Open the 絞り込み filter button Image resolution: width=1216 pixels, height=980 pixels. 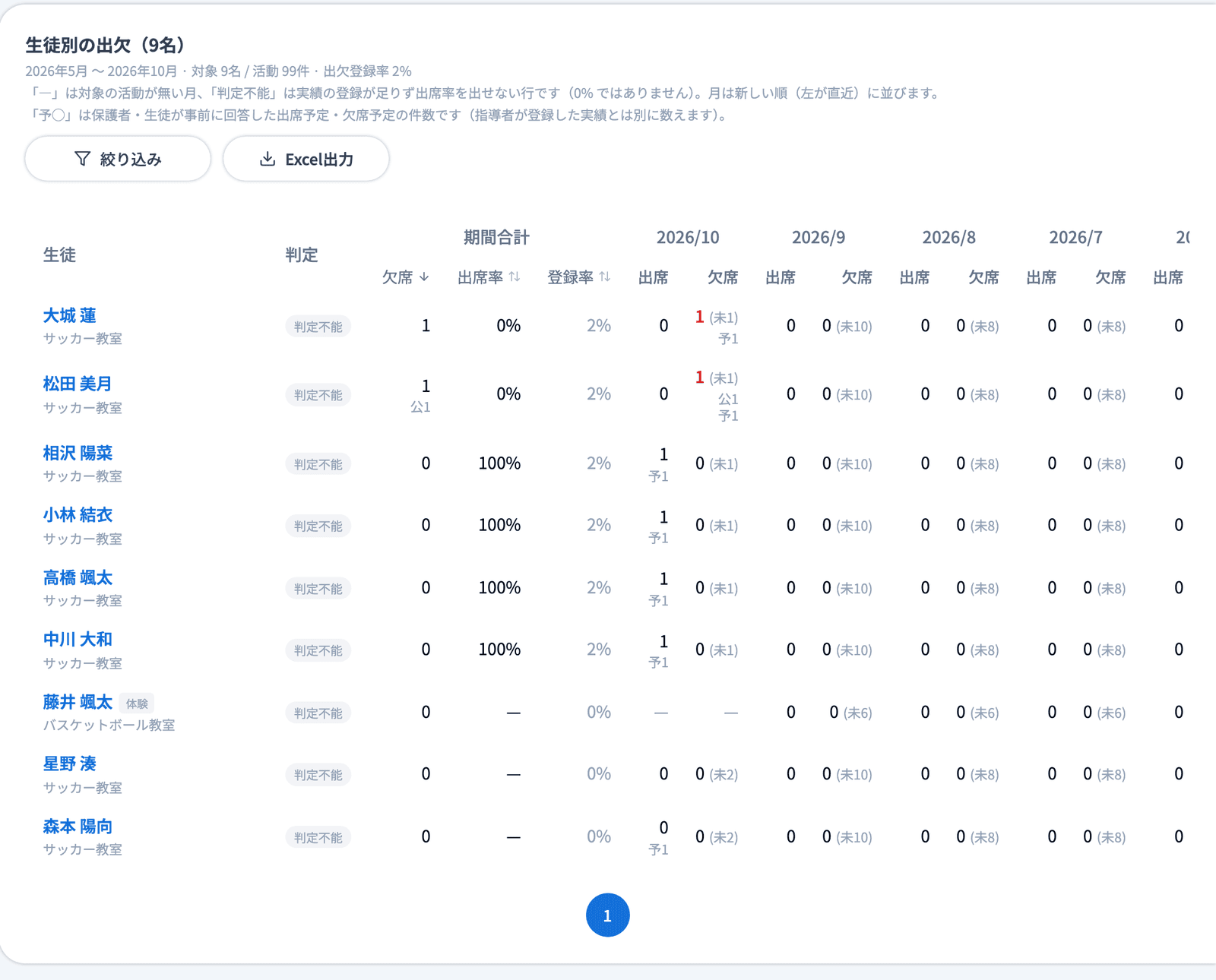click(118, 159)
